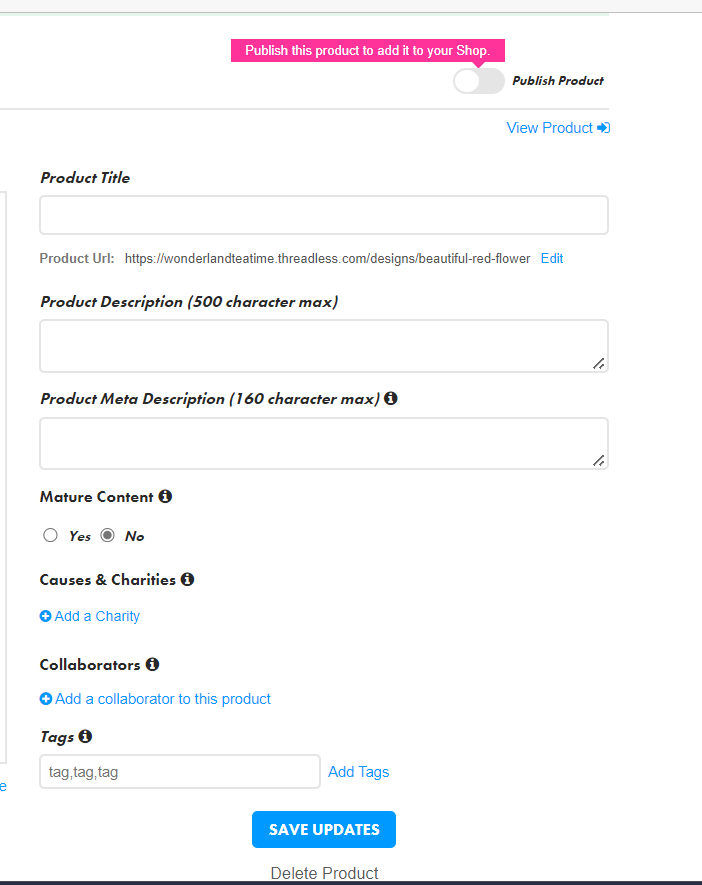Click the Delete Product link

324,873
